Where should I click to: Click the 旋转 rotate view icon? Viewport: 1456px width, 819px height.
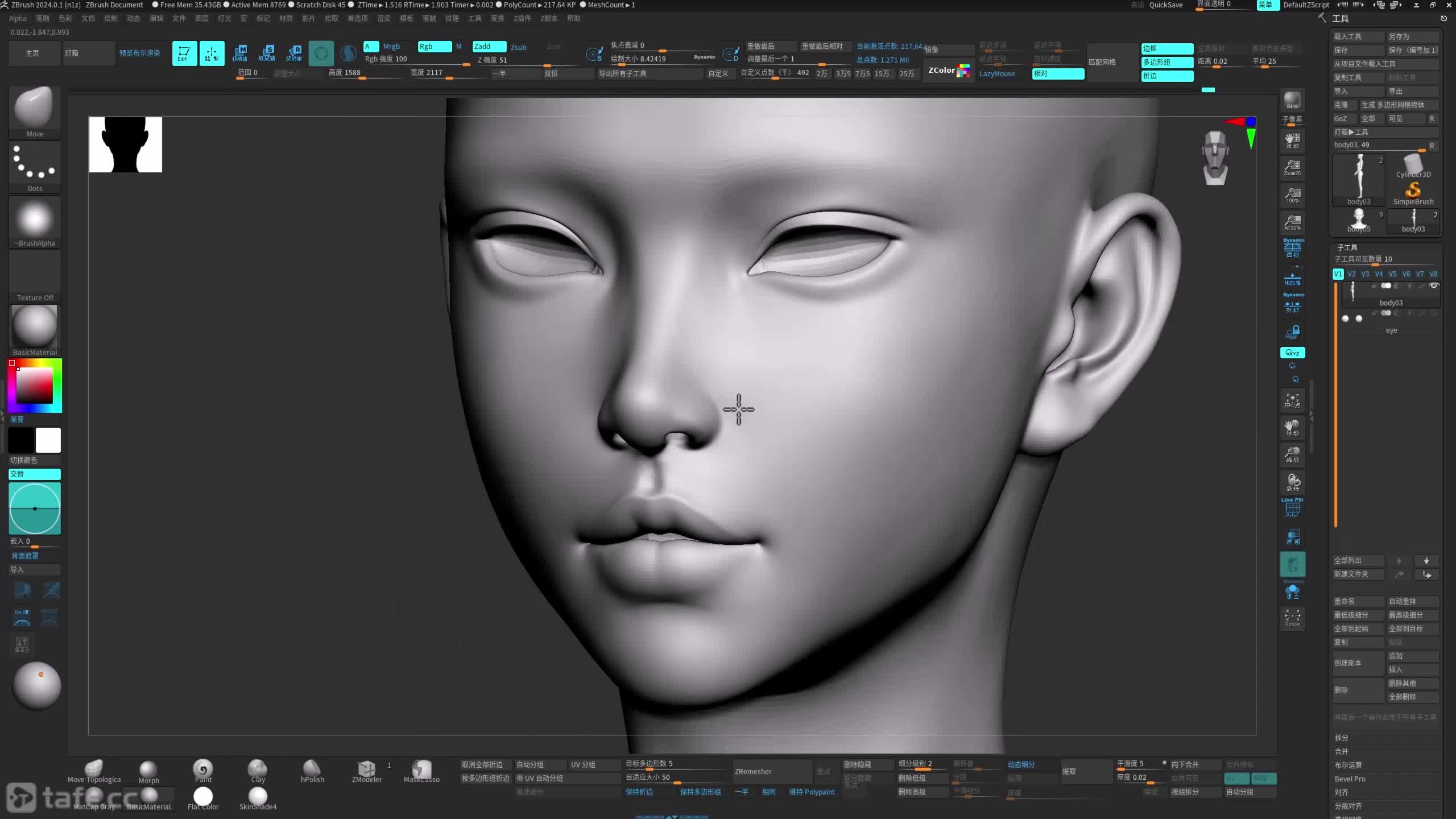[1292, 482]
